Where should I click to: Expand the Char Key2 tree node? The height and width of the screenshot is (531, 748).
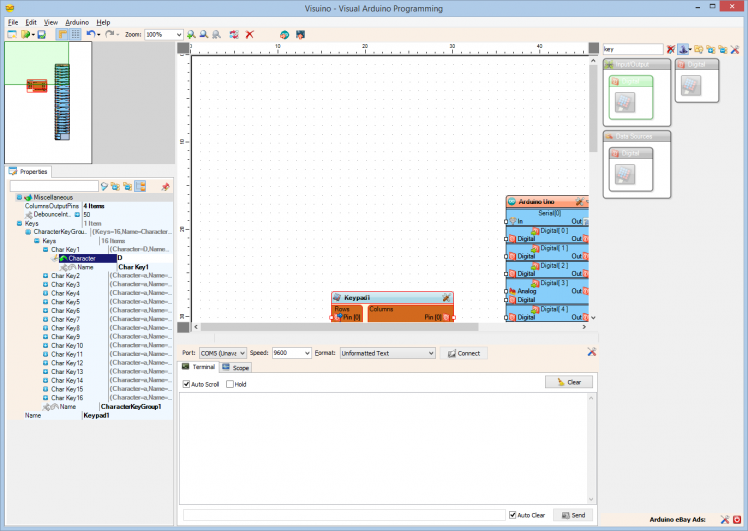point(45,276)
